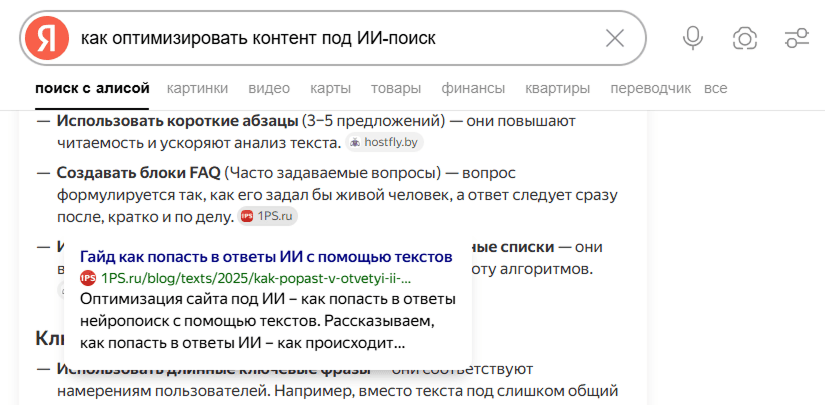The height and width of the screenshot is (405, 825).
Task: Open search settings sliders icon
Action: [x=796, y=38]
